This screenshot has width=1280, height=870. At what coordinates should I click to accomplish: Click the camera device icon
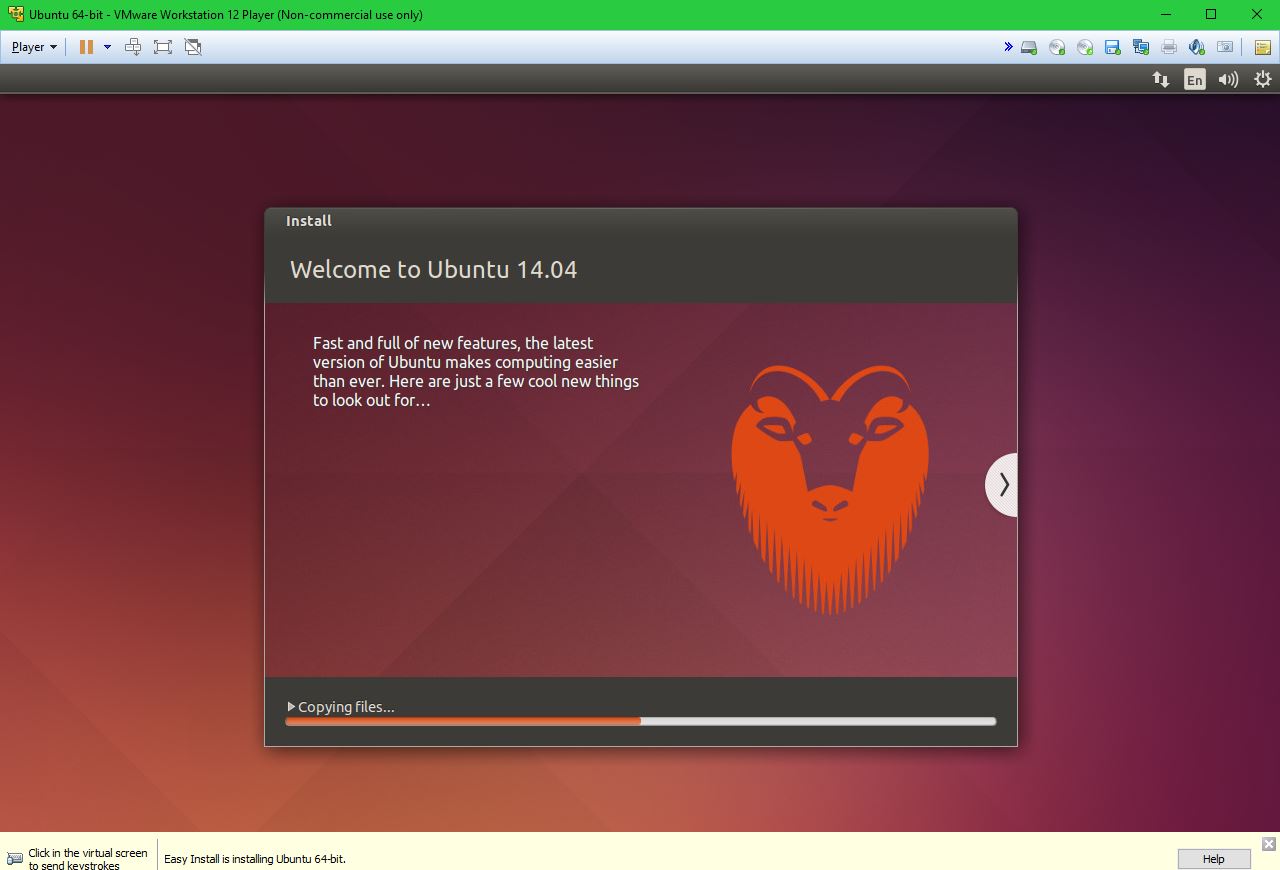tap(1225, 47)
